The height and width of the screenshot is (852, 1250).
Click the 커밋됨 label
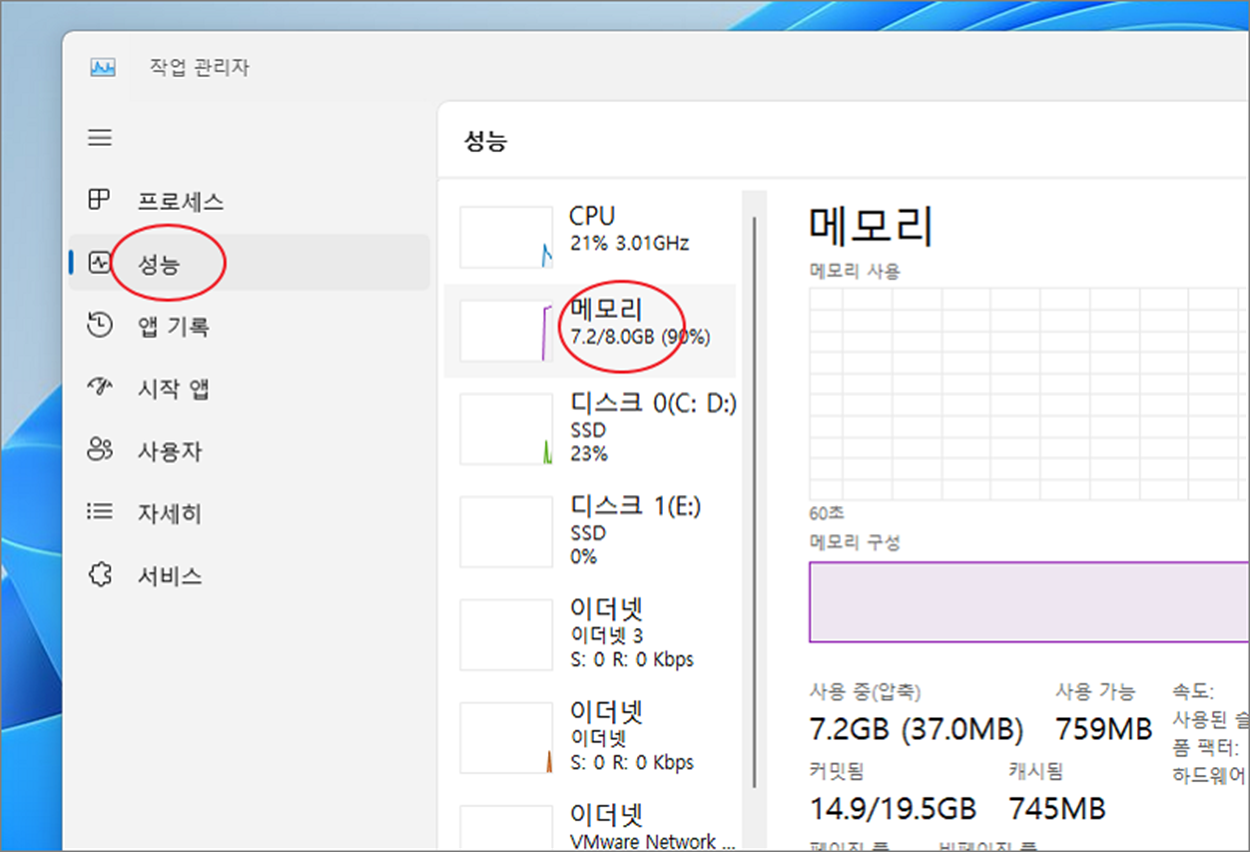836,770
